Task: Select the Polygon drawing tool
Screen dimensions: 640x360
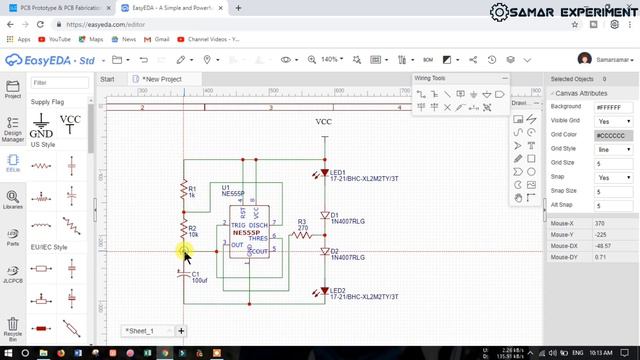Action: click(x=518, y=171)
